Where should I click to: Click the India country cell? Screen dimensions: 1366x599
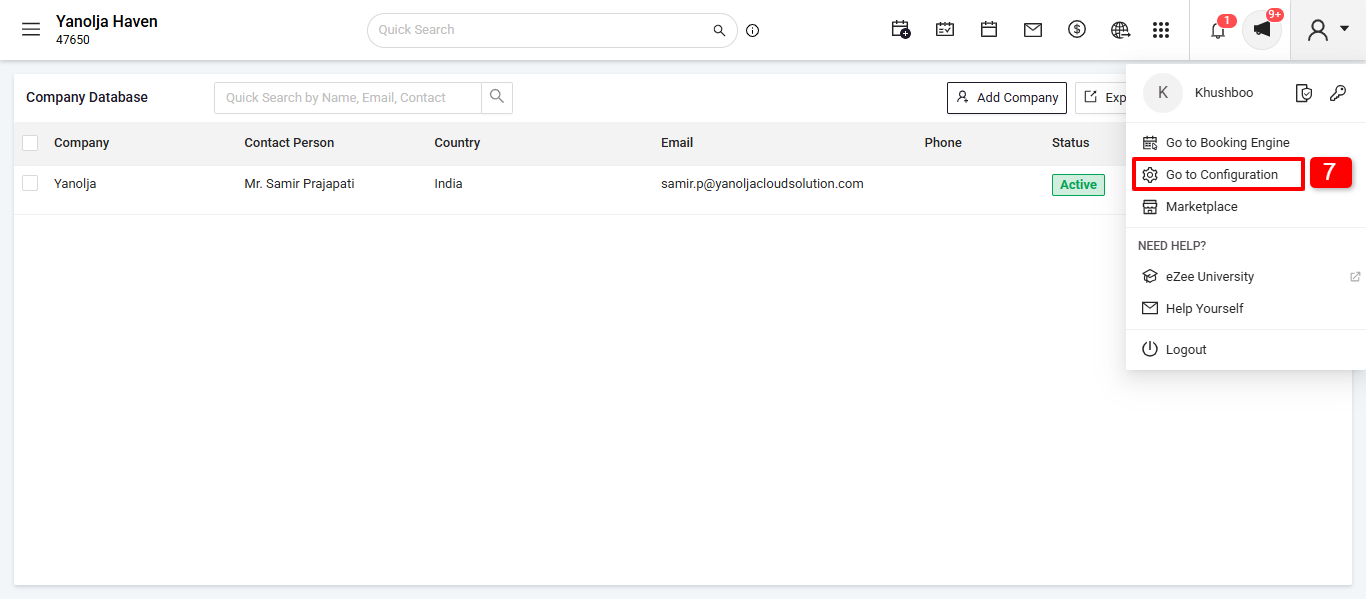(448, 184)
